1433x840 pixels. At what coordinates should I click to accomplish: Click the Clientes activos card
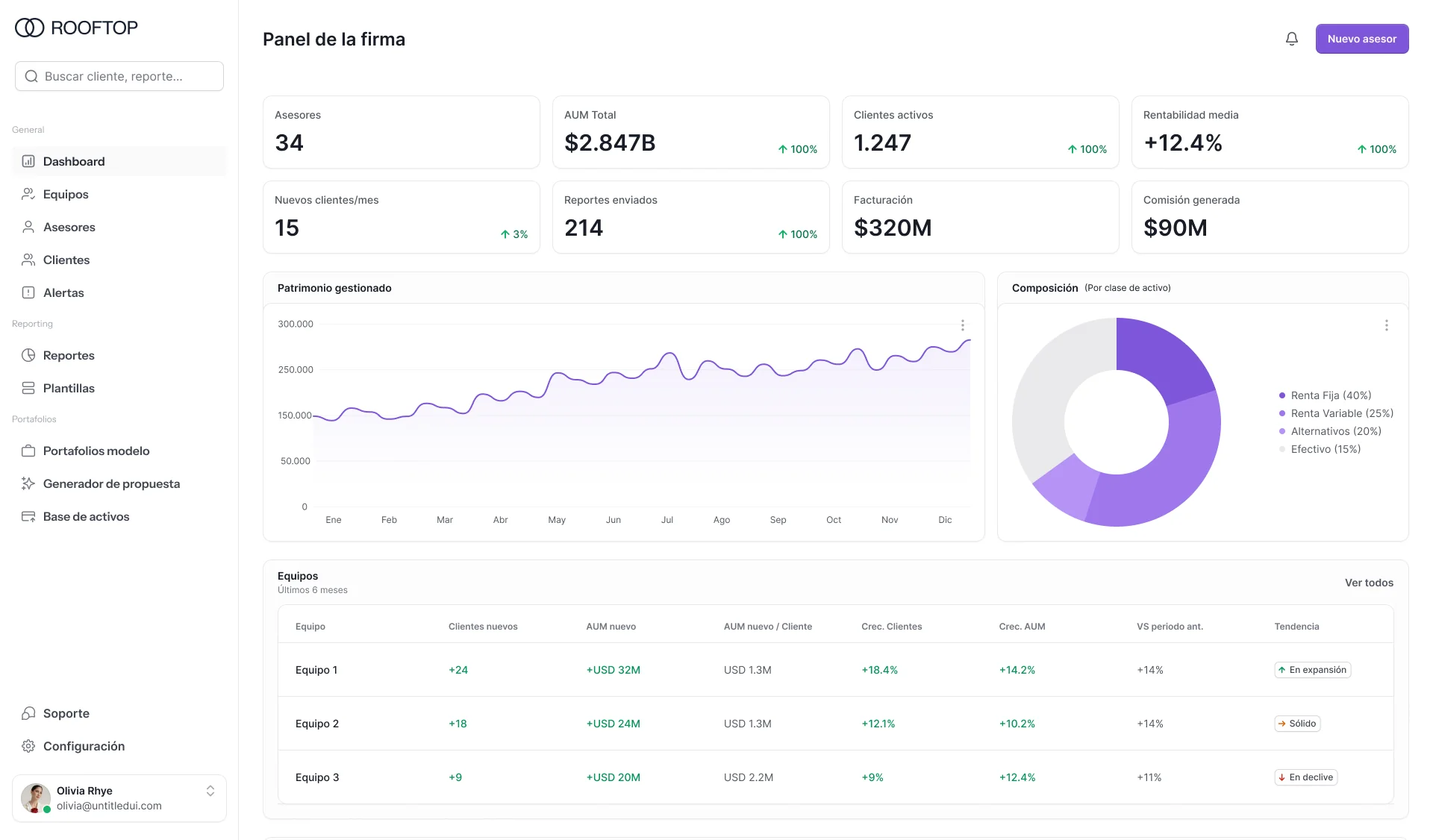(x=981, y=132)
